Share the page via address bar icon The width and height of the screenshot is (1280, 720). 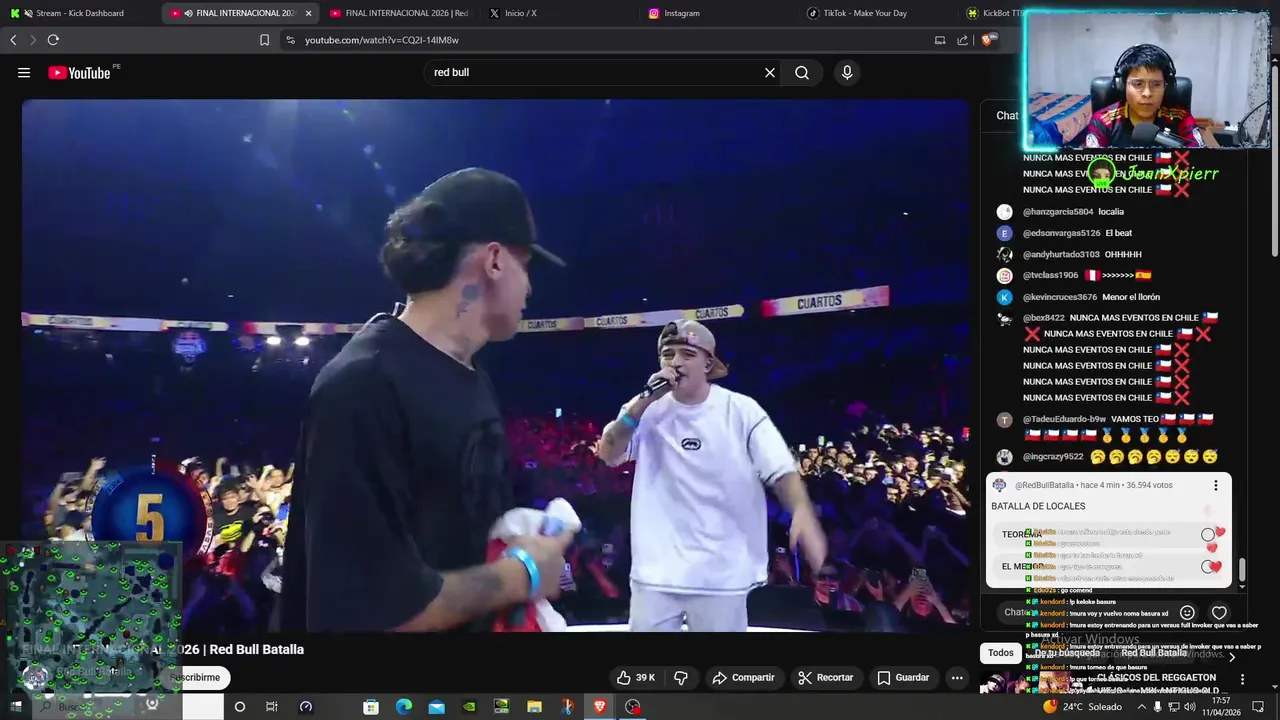(962, 40)
